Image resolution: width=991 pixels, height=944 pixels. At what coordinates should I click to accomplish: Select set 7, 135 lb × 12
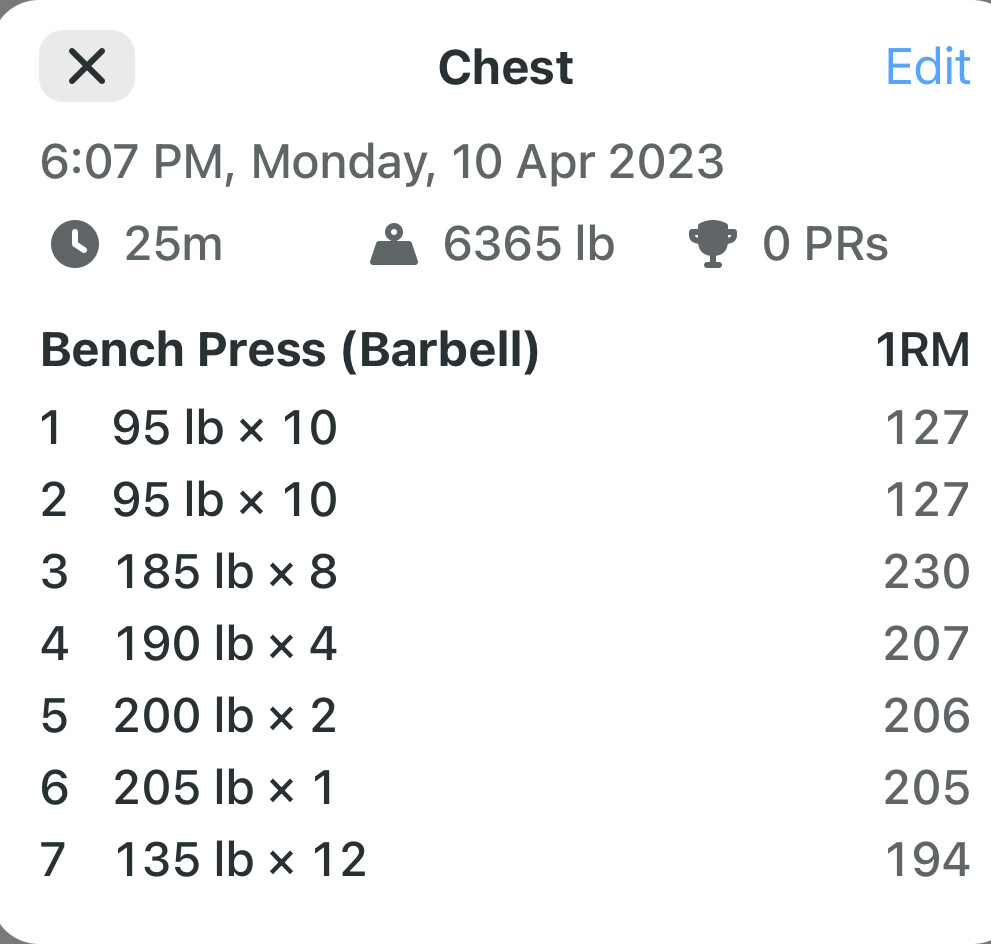tap(505, 860)
